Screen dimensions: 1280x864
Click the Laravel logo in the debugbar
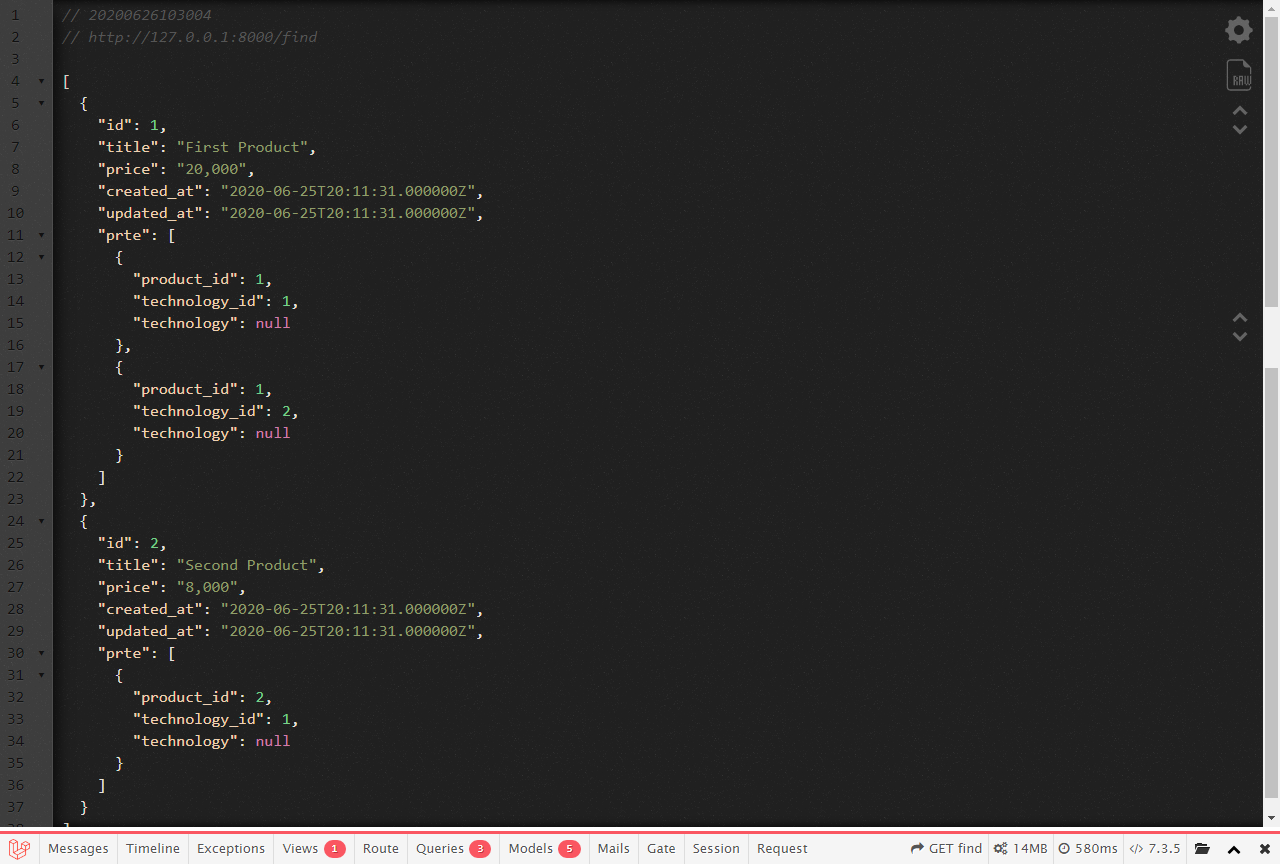(20, 849)
